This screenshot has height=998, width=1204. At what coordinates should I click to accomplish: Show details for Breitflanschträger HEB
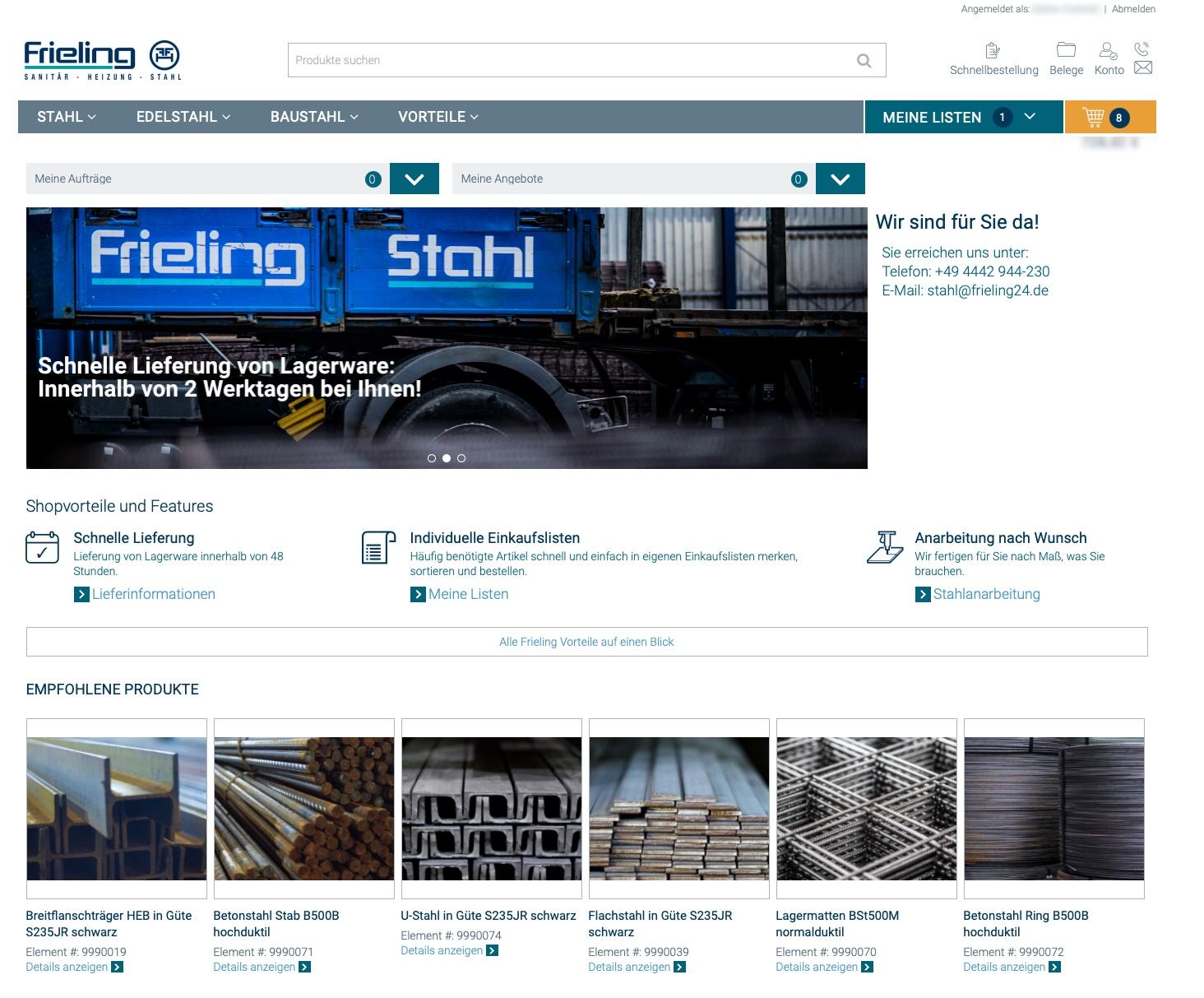coord(67,967)
